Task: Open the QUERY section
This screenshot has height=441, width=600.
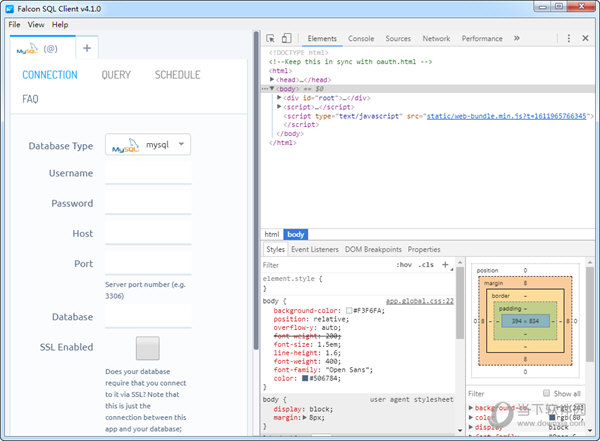Action: [116, 75]
